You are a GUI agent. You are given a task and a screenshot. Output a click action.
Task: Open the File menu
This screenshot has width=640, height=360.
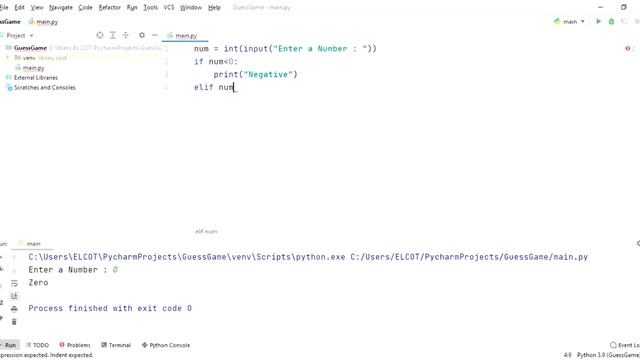pos(4,7)
